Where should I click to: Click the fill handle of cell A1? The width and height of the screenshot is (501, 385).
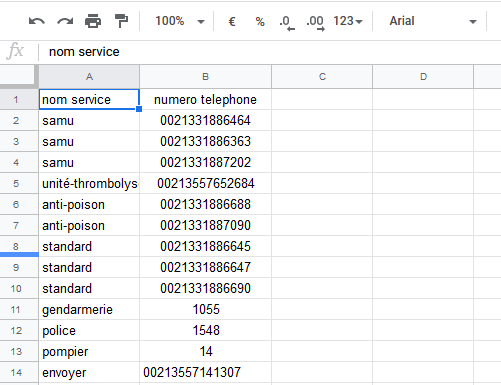point(139,109)
